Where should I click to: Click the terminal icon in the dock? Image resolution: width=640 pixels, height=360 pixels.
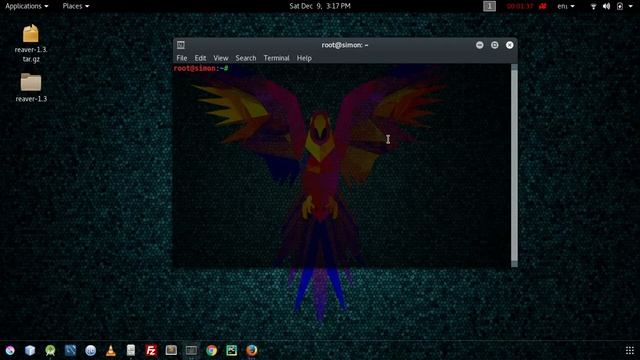191,350
